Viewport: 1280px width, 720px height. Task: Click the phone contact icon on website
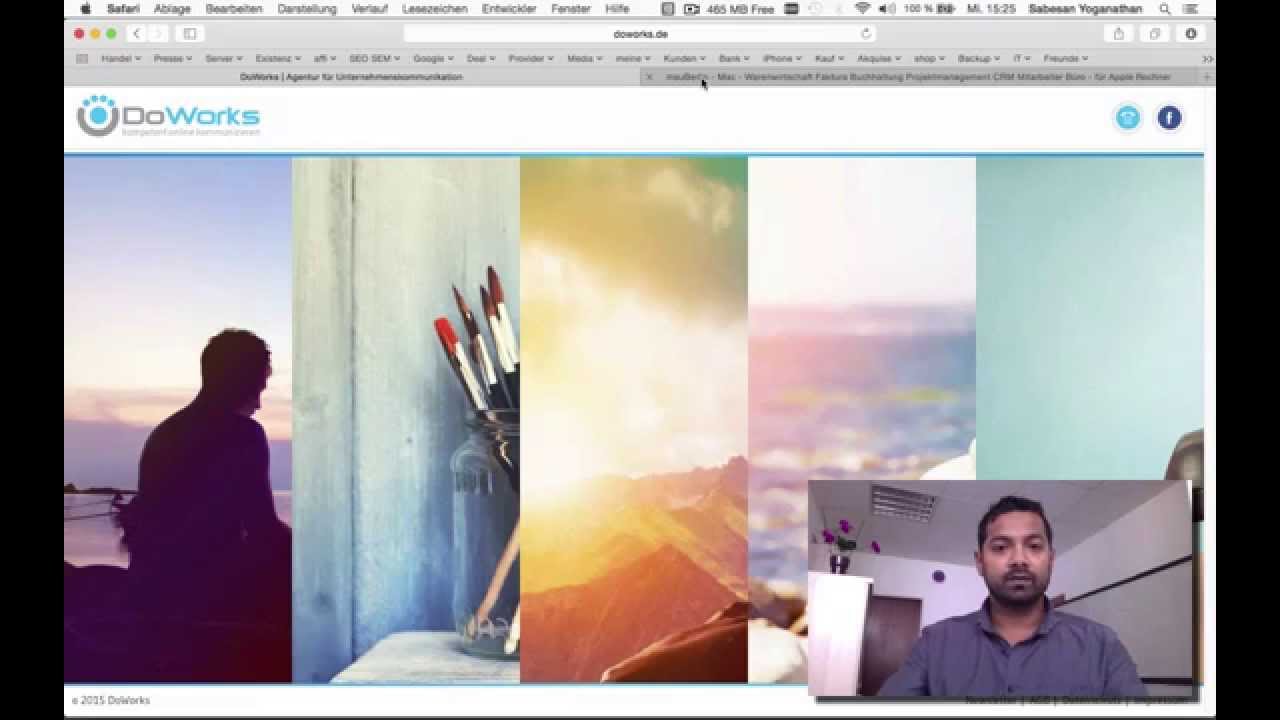click(1128, 118)
